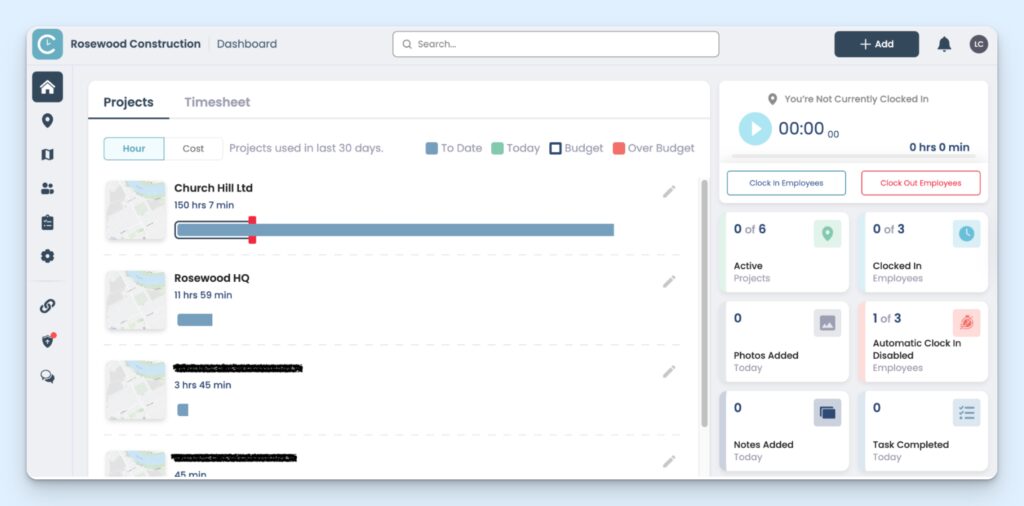
Task: Click the Rosewood Construction company name
Action: pos(136,44)
